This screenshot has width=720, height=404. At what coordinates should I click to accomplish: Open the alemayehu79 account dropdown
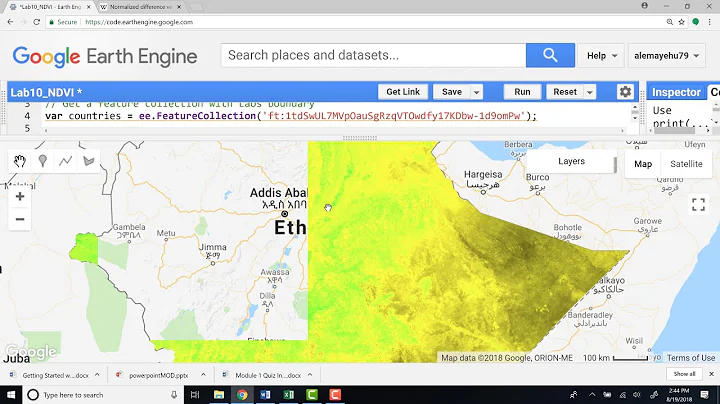click(x=666, y=56)
